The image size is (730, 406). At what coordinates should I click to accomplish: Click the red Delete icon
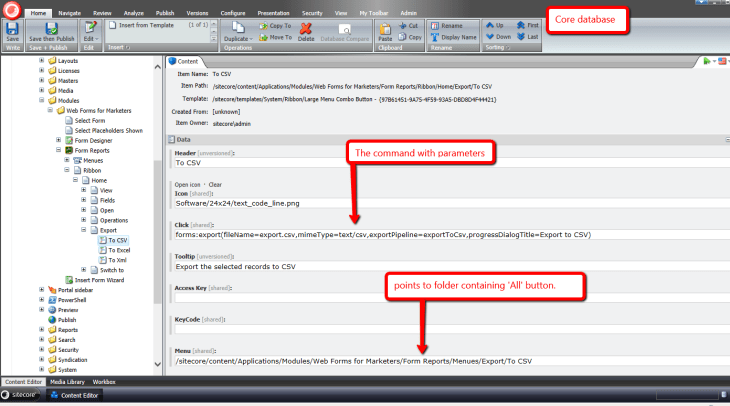(x=306, y=29)
